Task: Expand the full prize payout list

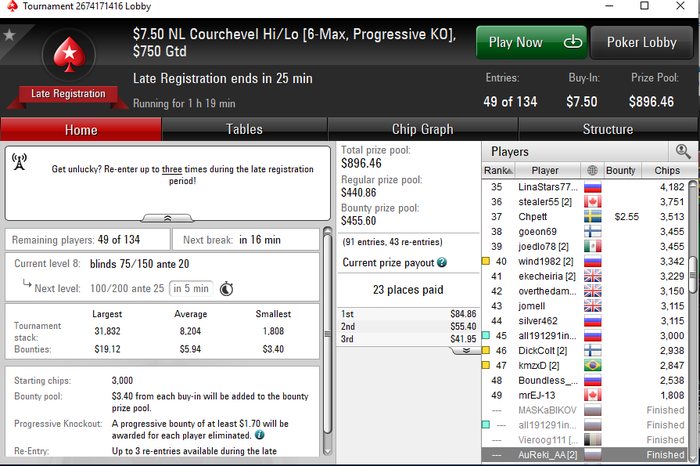Action: pyautogui.click(x=466, y=350)
